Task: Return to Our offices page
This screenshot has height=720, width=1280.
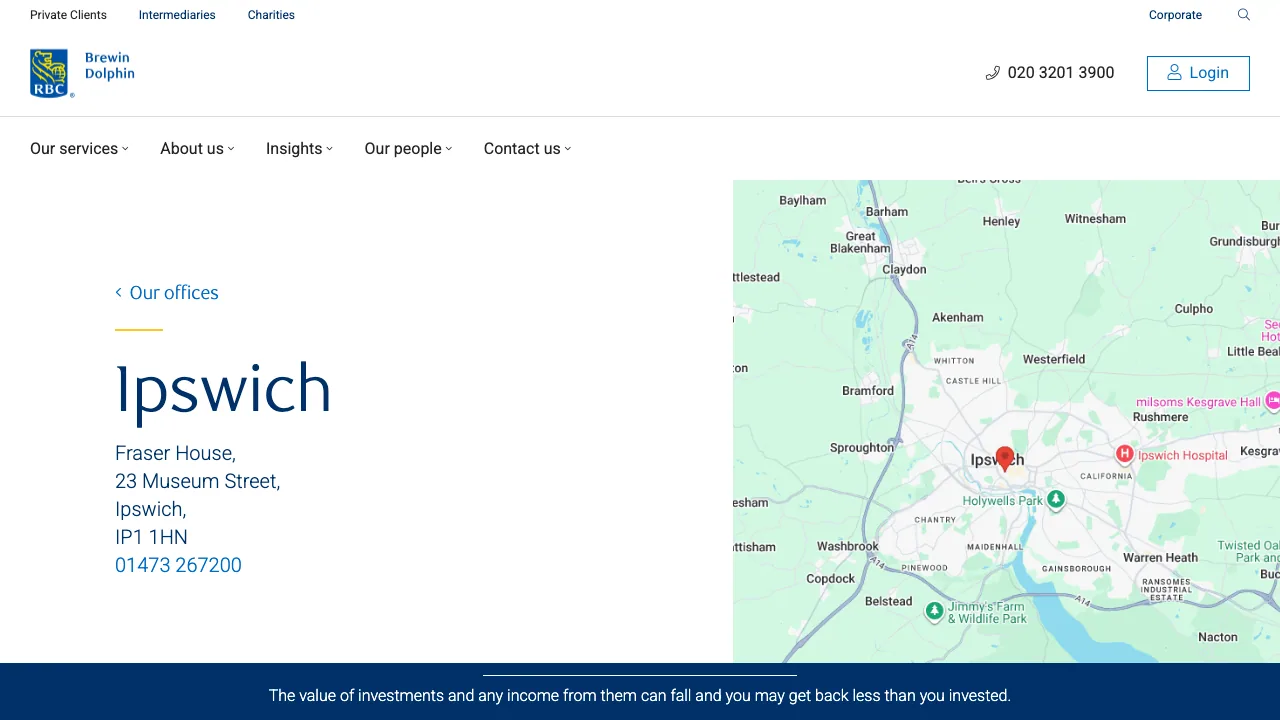Action: point(173,292)
